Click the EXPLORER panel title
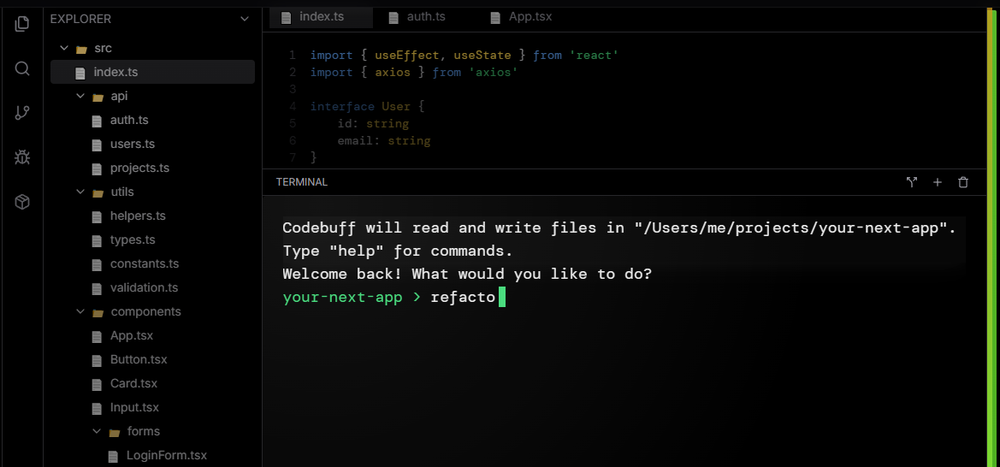The image size is (1000, 467). tap(80, 19)
